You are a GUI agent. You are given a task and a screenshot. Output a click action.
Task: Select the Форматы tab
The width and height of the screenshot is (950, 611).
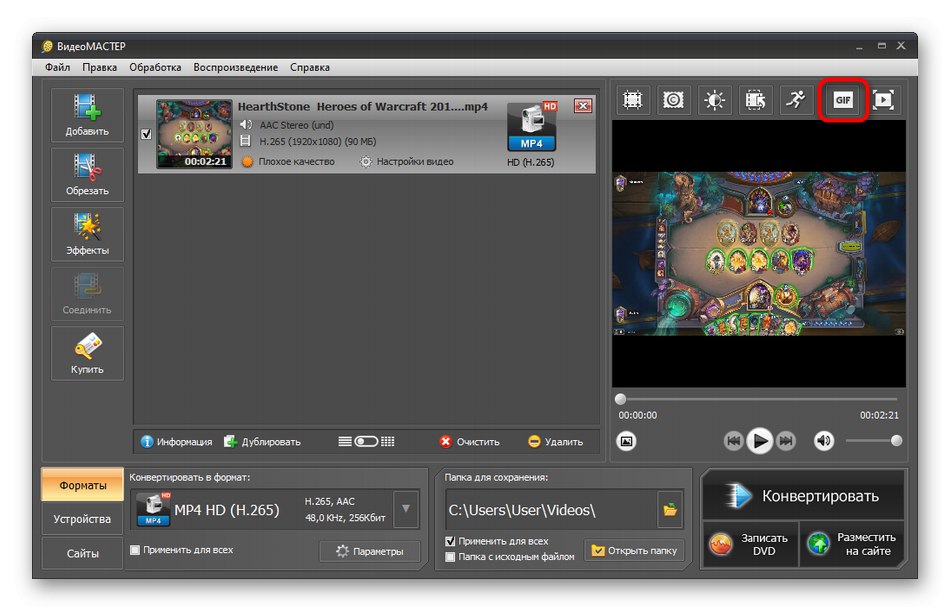coord(82,485)
